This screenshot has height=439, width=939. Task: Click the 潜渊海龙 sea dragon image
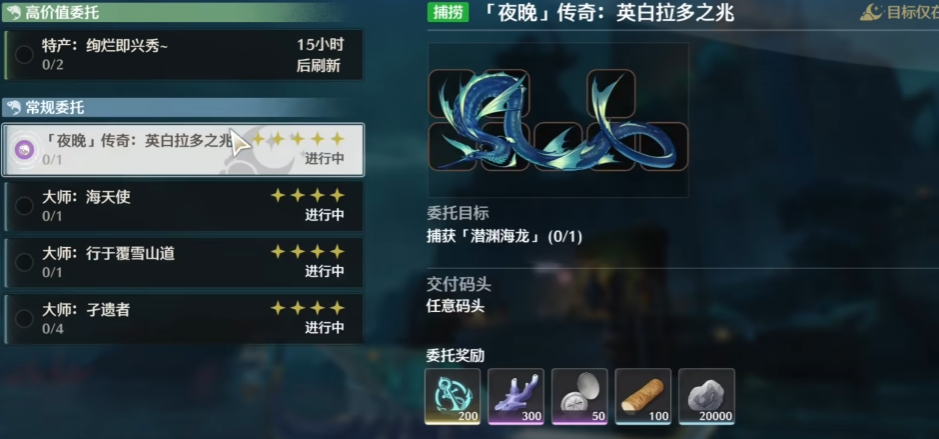[x=558, y=120]
